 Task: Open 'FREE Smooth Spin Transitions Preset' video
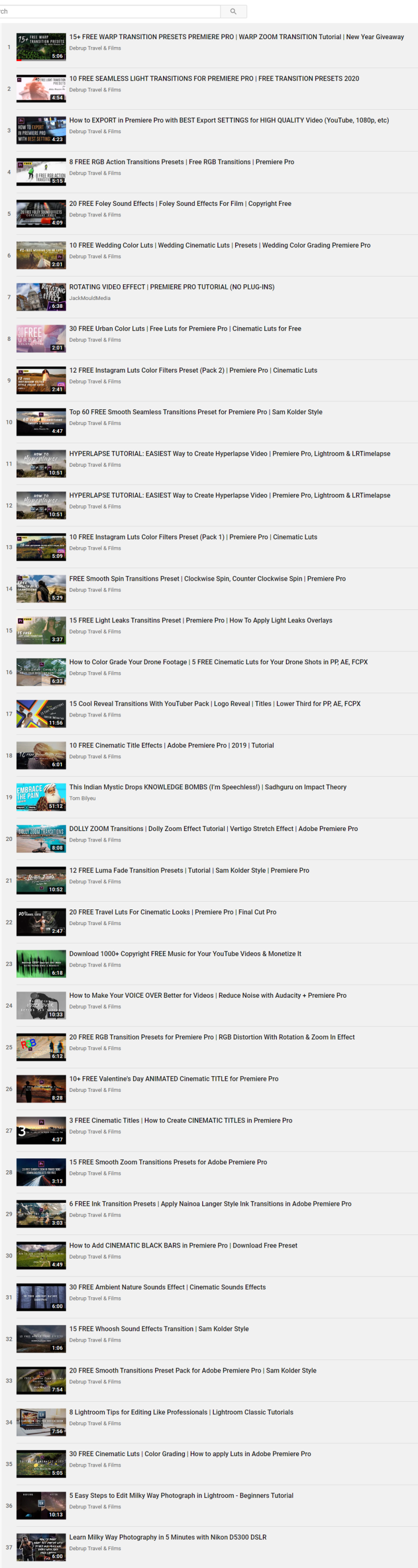207,579
